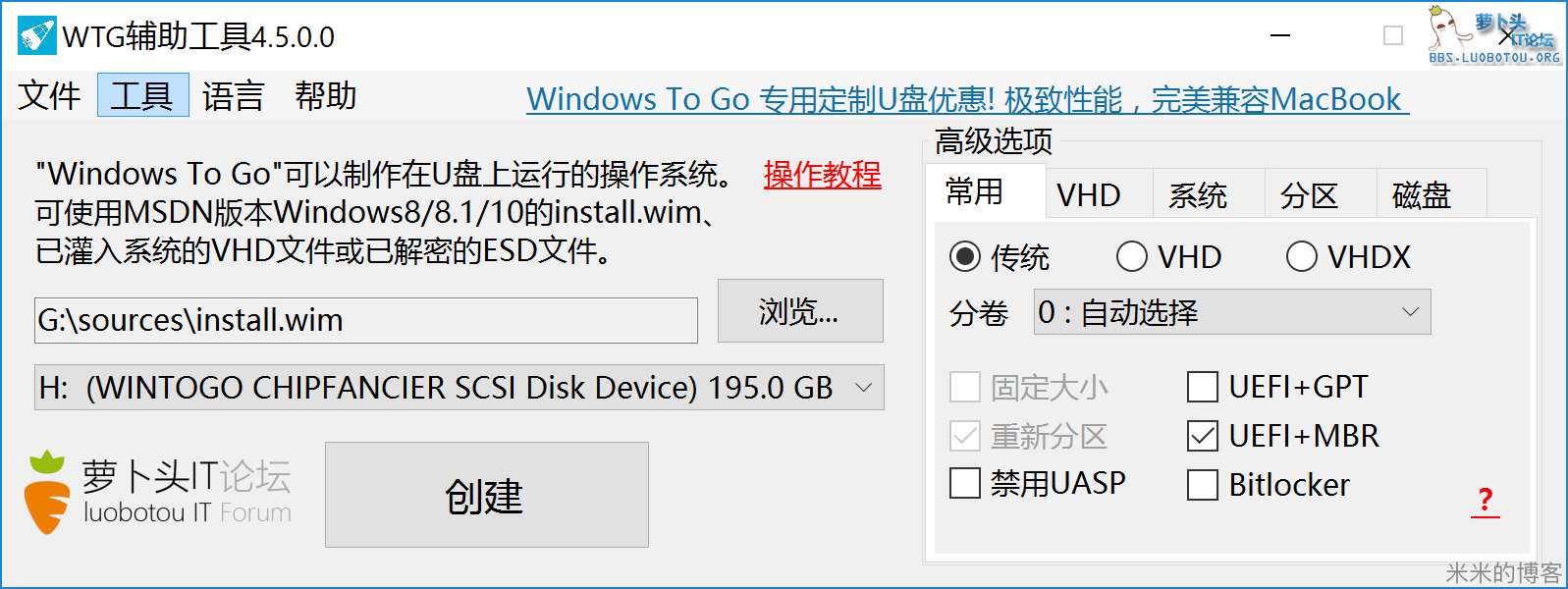1568x589 pixels.
Task: Open the 工具 menu
Action: [x=142, y=95]
